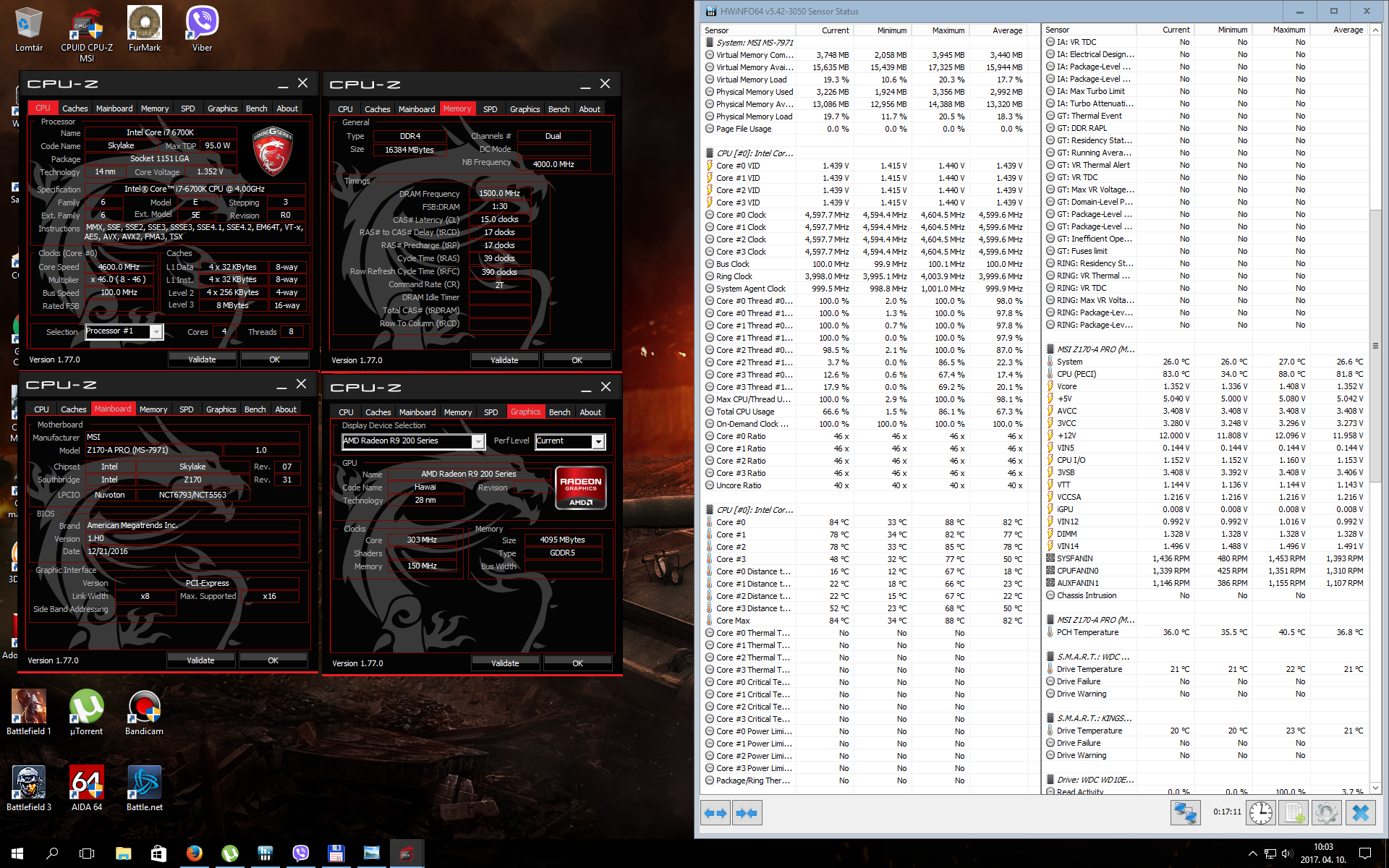Click Validate in the CPU tab window
Image resolution: width=1389 pixels, height=868 pixels.
pos(202,359)
